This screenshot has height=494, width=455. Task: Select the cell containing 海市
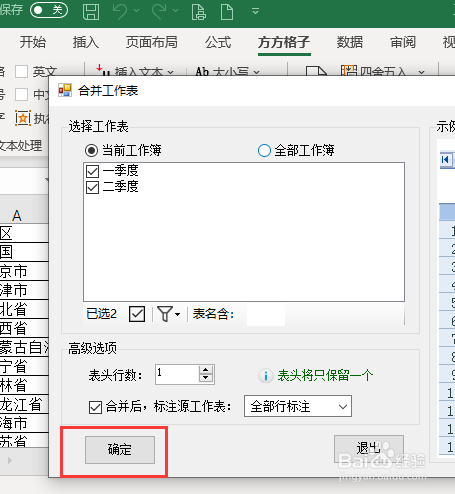pos(24,423)
